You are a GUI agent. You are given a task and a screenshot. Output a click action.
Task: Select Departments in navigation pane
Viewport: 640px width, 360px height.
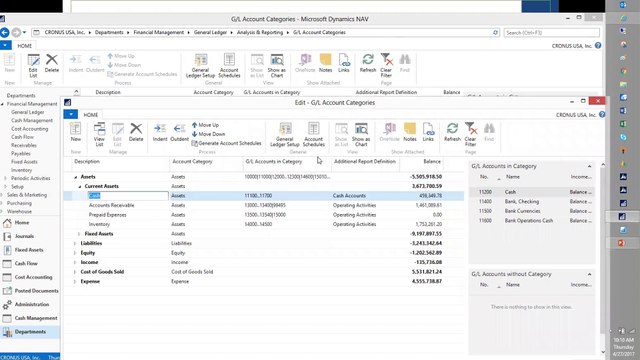(30, 332)
